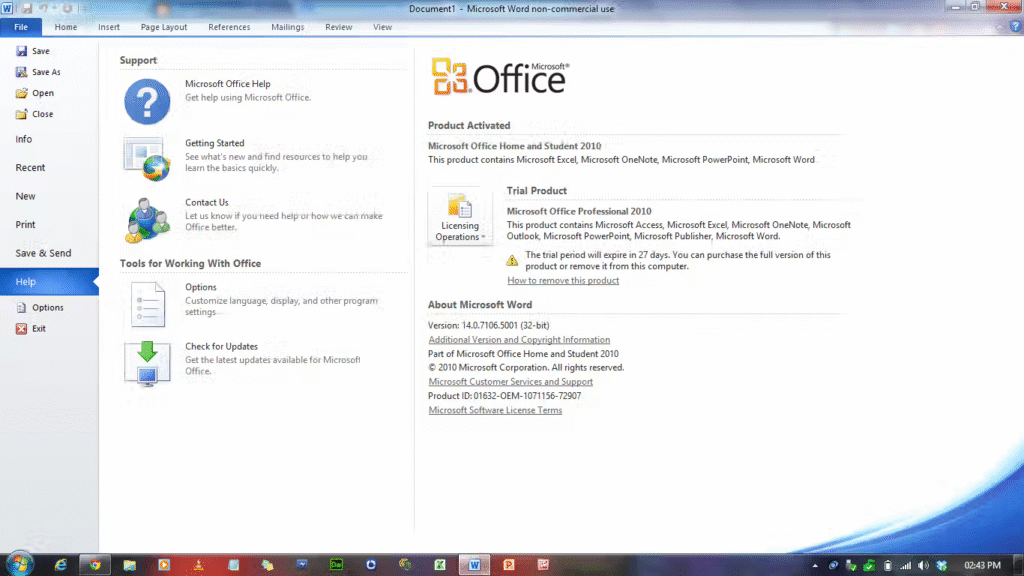Open the References ribbon tab
The width and height of the screenshot is (1024, 576).
pyautogui.click(x=229, y=27)
